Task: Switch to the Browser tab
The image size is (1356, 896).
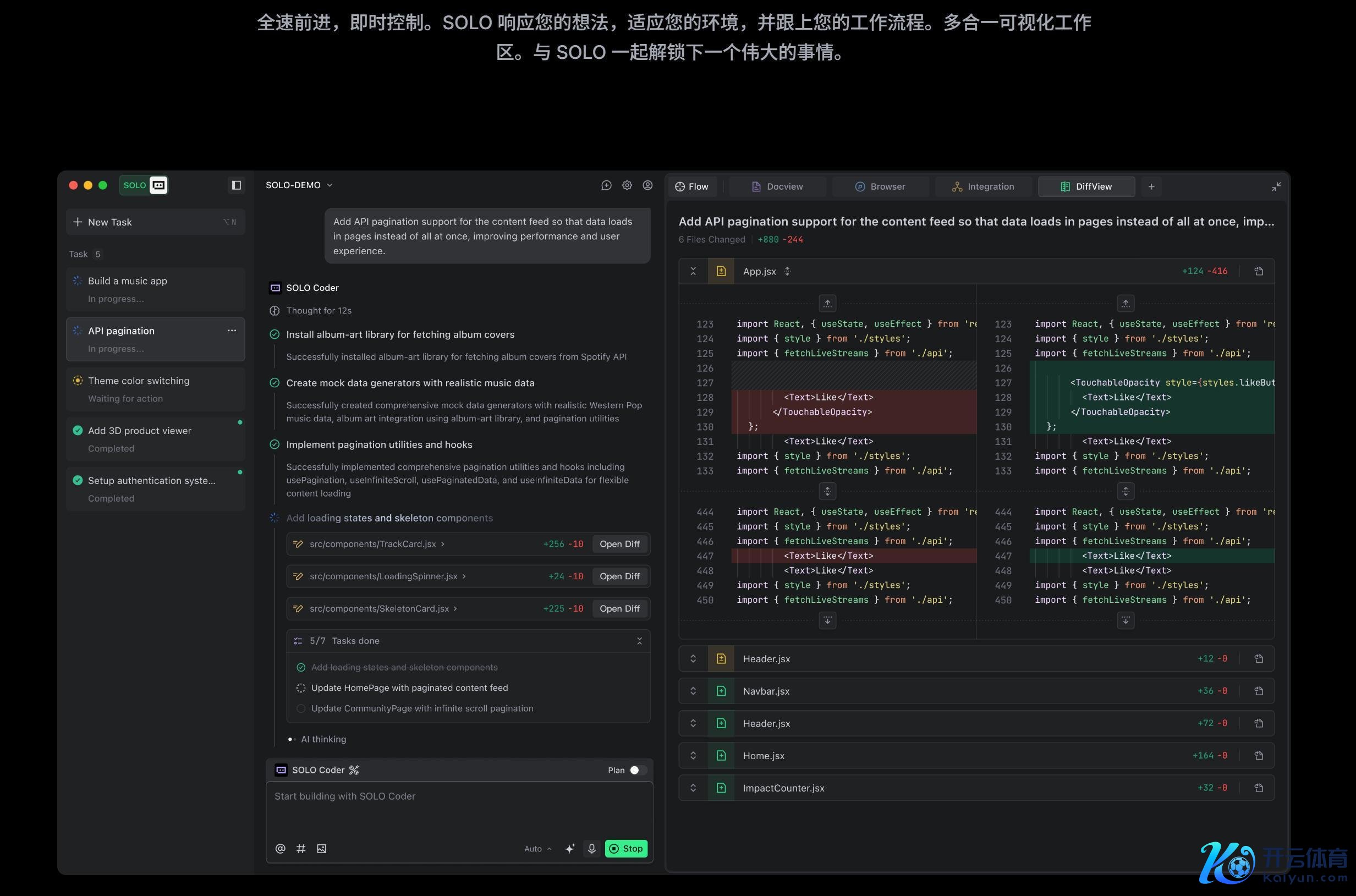Action: (x=880, y=187)
